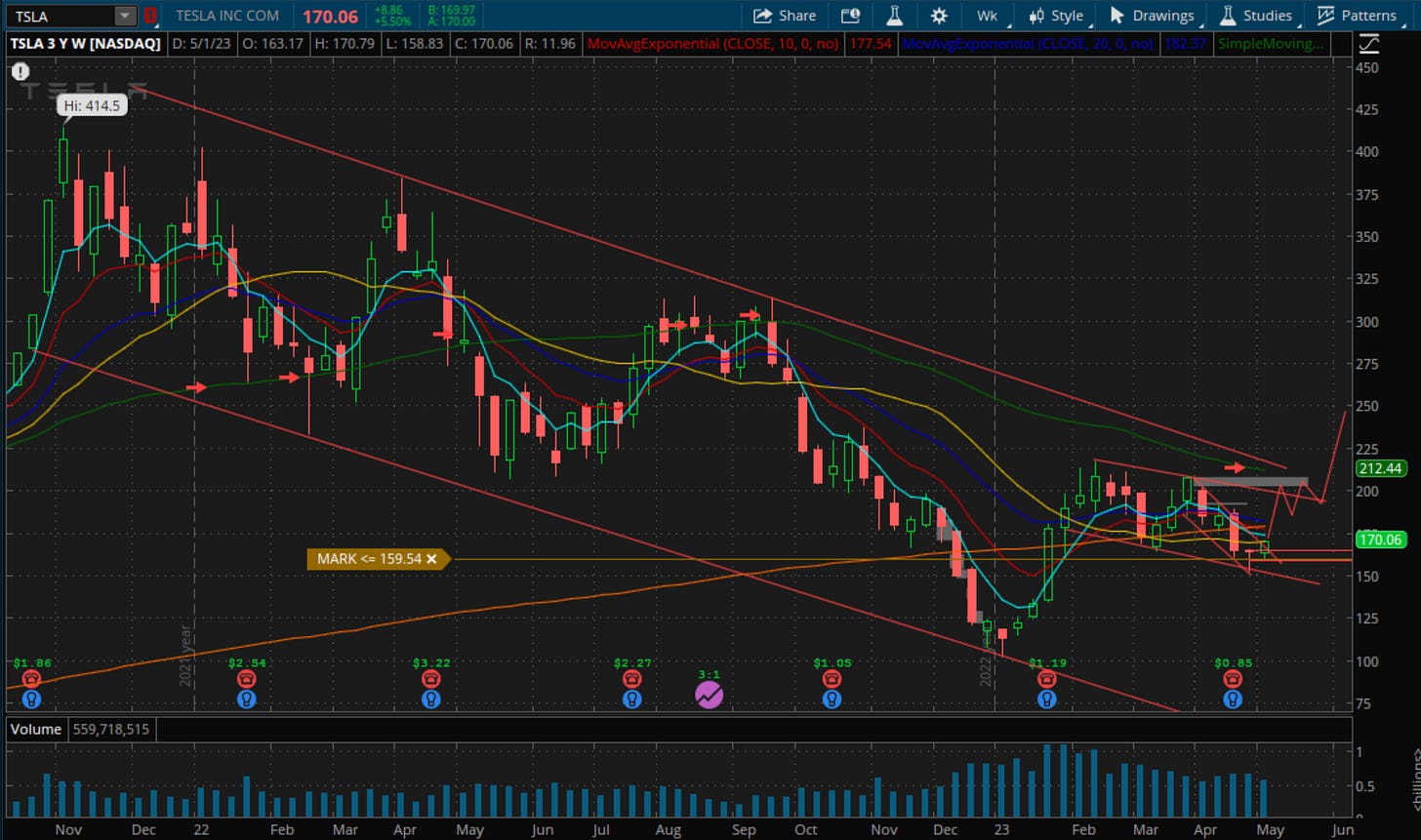The height and width of the screenshot is (840, 1421).
Task: Open the Studies menu
Action: (x=1257, y=16)
